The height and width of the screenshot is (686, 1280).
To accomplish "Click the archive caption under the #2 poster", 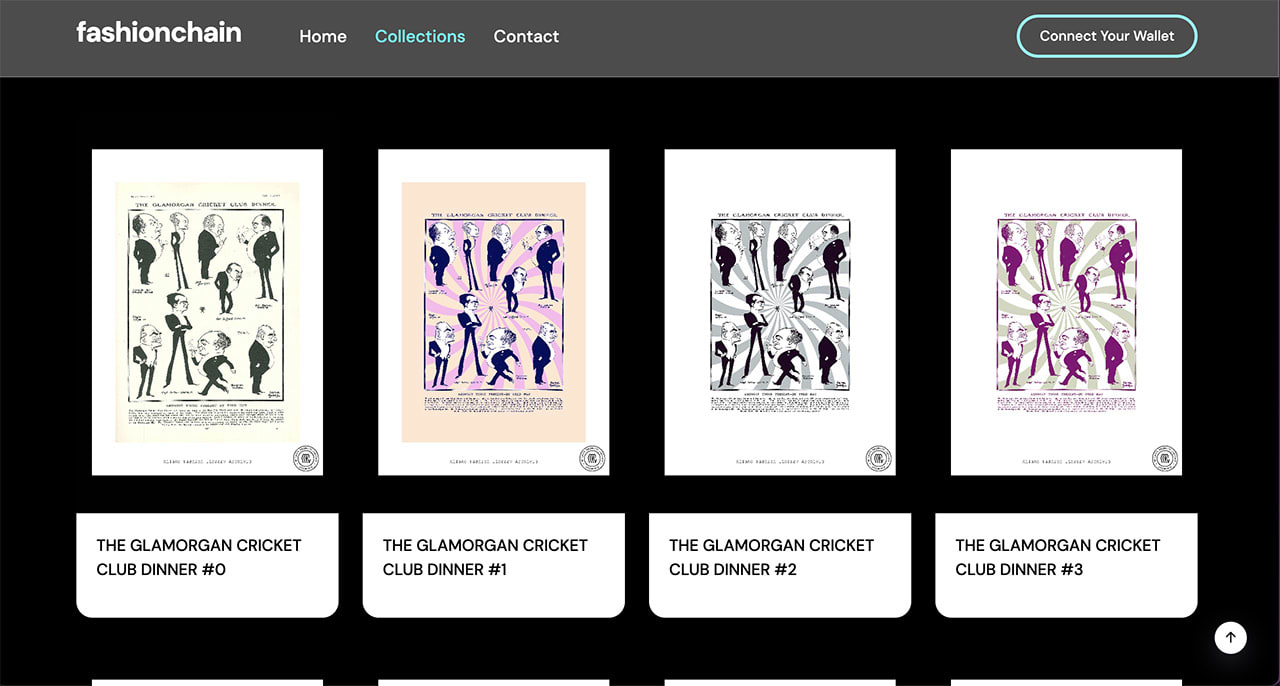I will [x=780, y=462].
